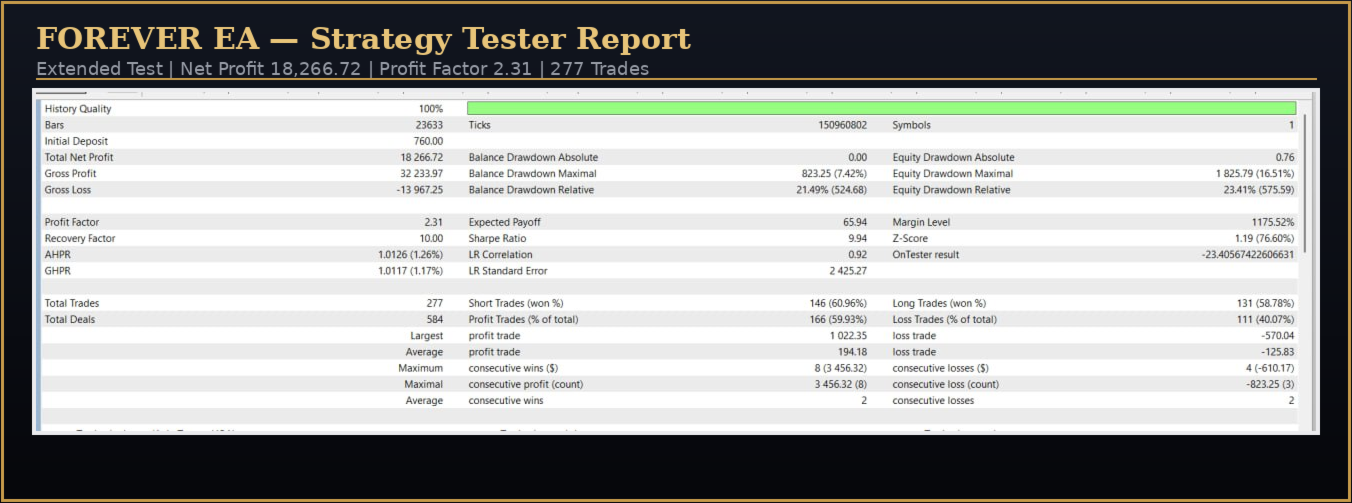This screenshot has width=1352, height=503.
Task: Click the Total Trades value 277
Action: pyautogui.click(x=434, y=303)
